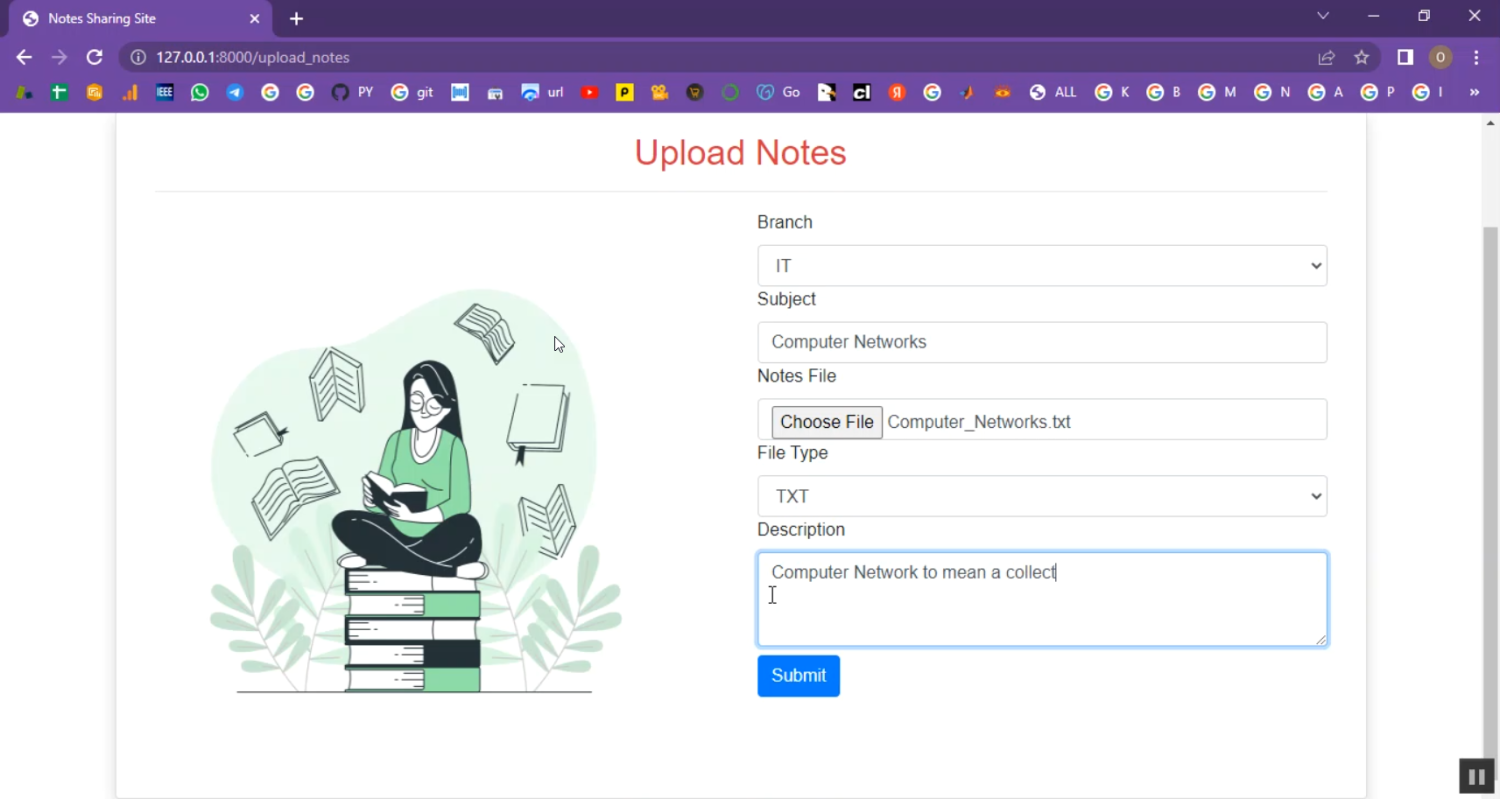Open the GitHub PY bookmark

pyautogui.click(x=351, y=92)
